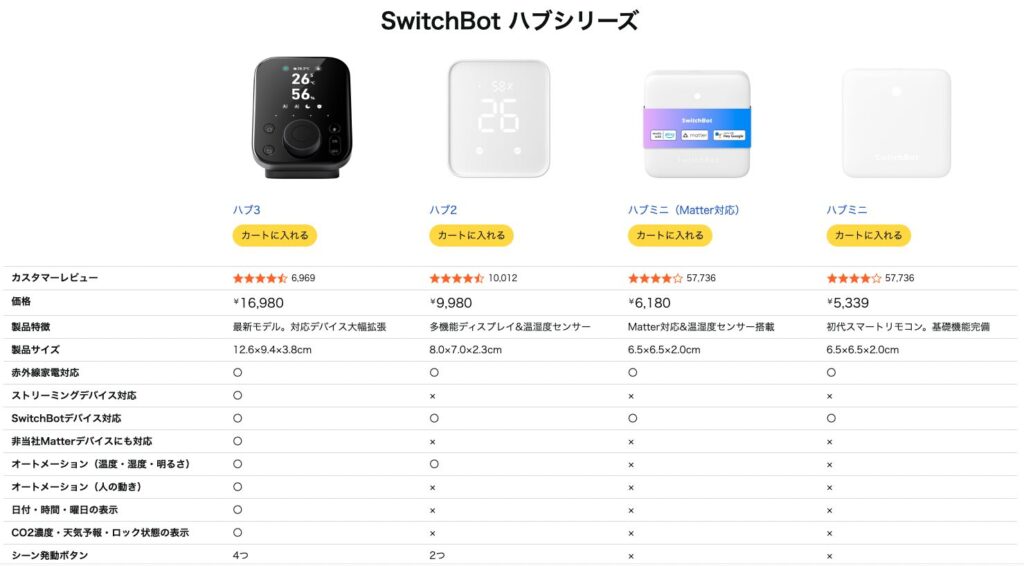This screenshot has height=566, width=1024.
Task: Open the 10,012 reviews for ハブ2
Action: tap(503, 278)
